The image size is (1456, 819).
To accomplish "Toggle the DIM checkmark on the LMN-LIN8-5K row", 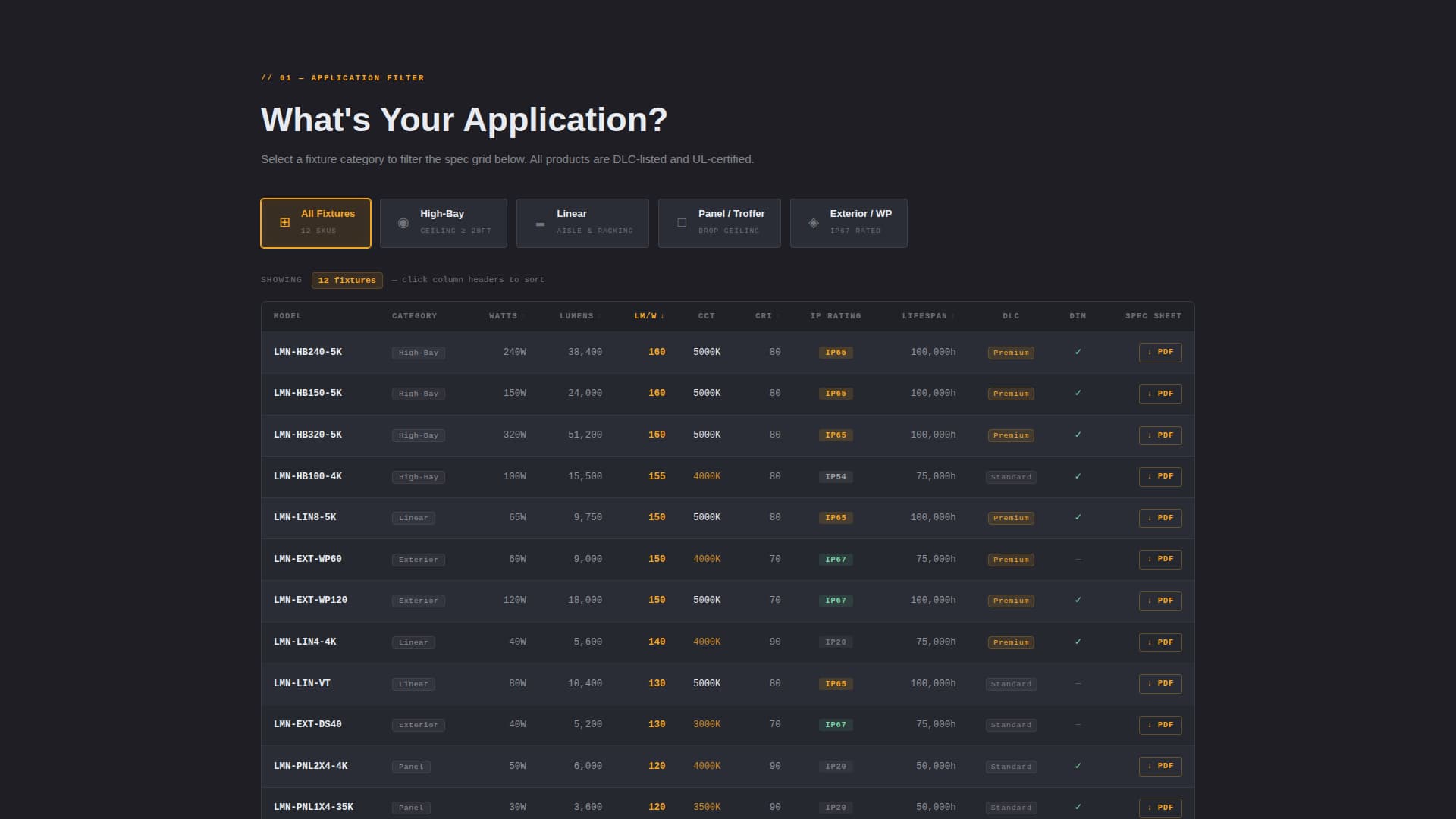I will [1078, 517].
